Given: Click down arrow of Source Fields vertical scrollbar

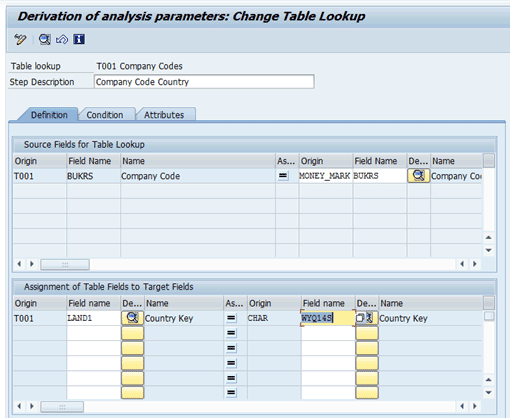Looking at the screenshot, I should 489,250.
